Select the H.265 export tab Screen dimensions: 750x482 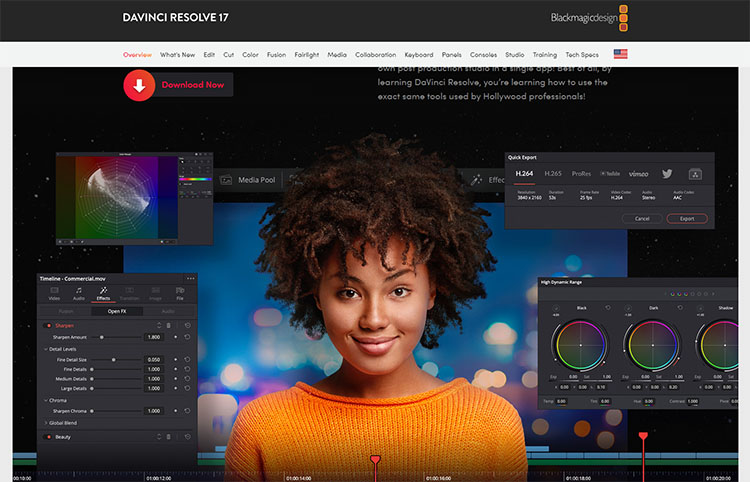coord(553,174)
